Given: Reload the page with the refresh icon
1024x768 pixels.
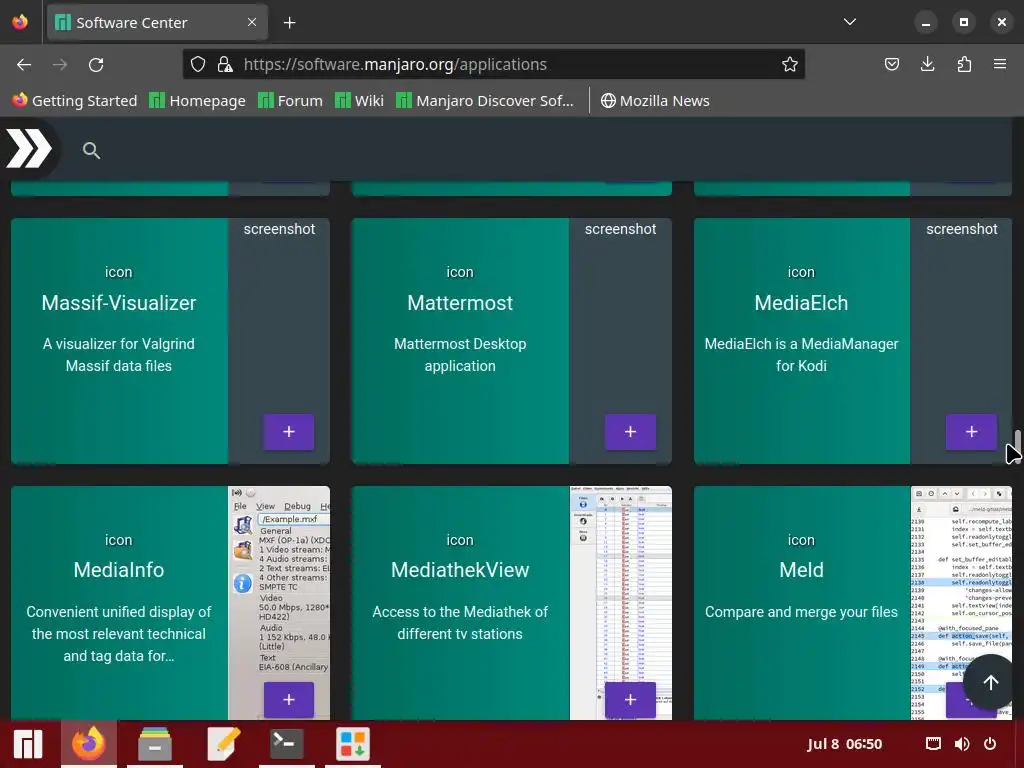Looking at the screenshot, I should point(96,64).
